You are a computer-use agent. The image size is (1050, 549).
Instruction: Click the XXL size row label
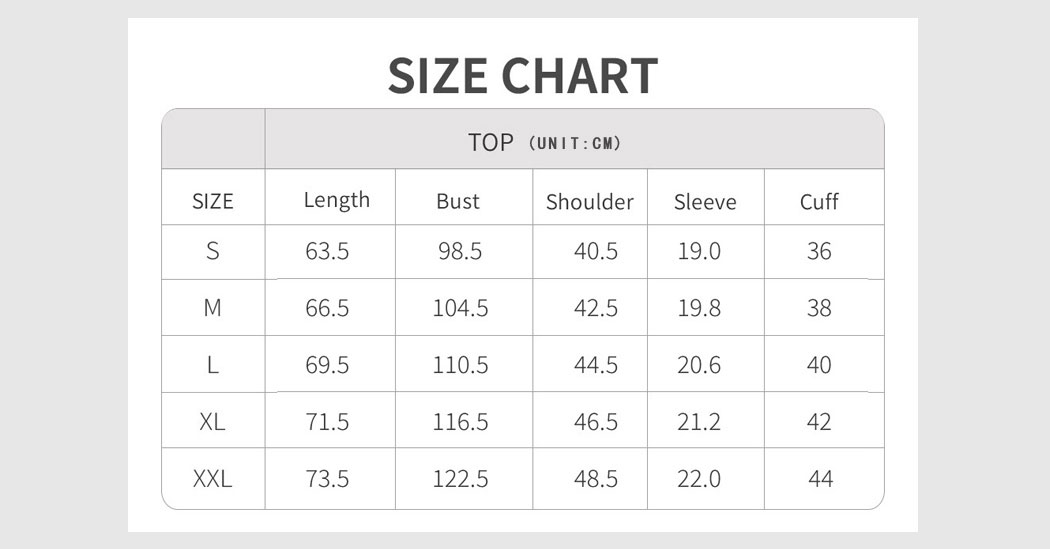click(212, 479)
